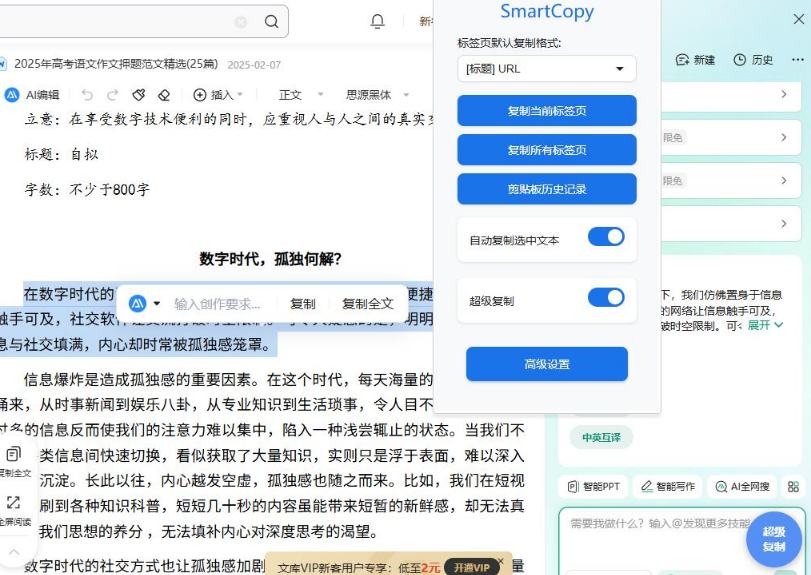Image resolution: width=811 pixels, height=575 pixels.
Task: Click the search magnifier icon
Action: click(272, 21)
